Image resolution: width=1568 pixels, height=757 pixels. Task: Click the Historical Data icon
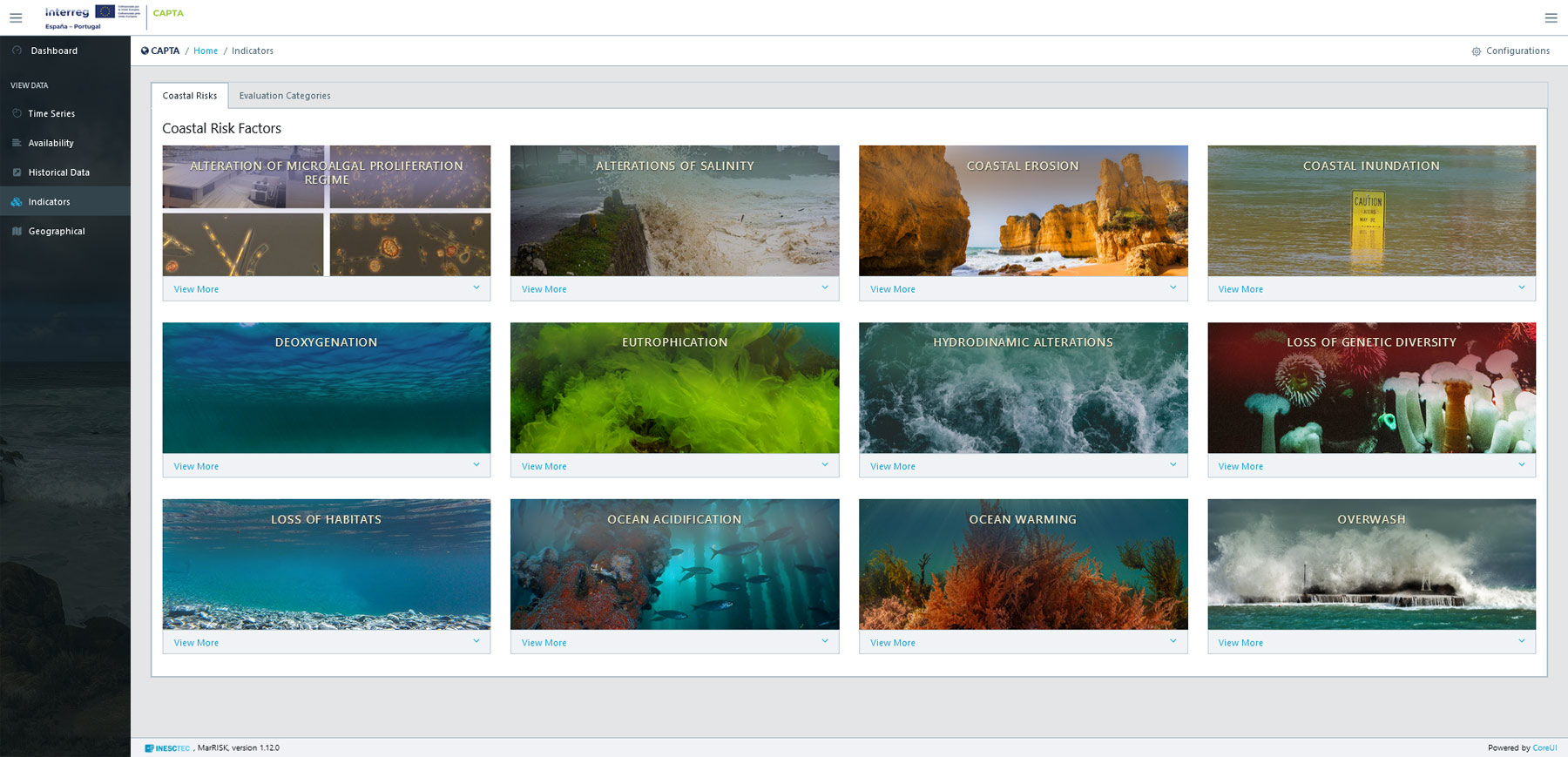click(17, 172)
